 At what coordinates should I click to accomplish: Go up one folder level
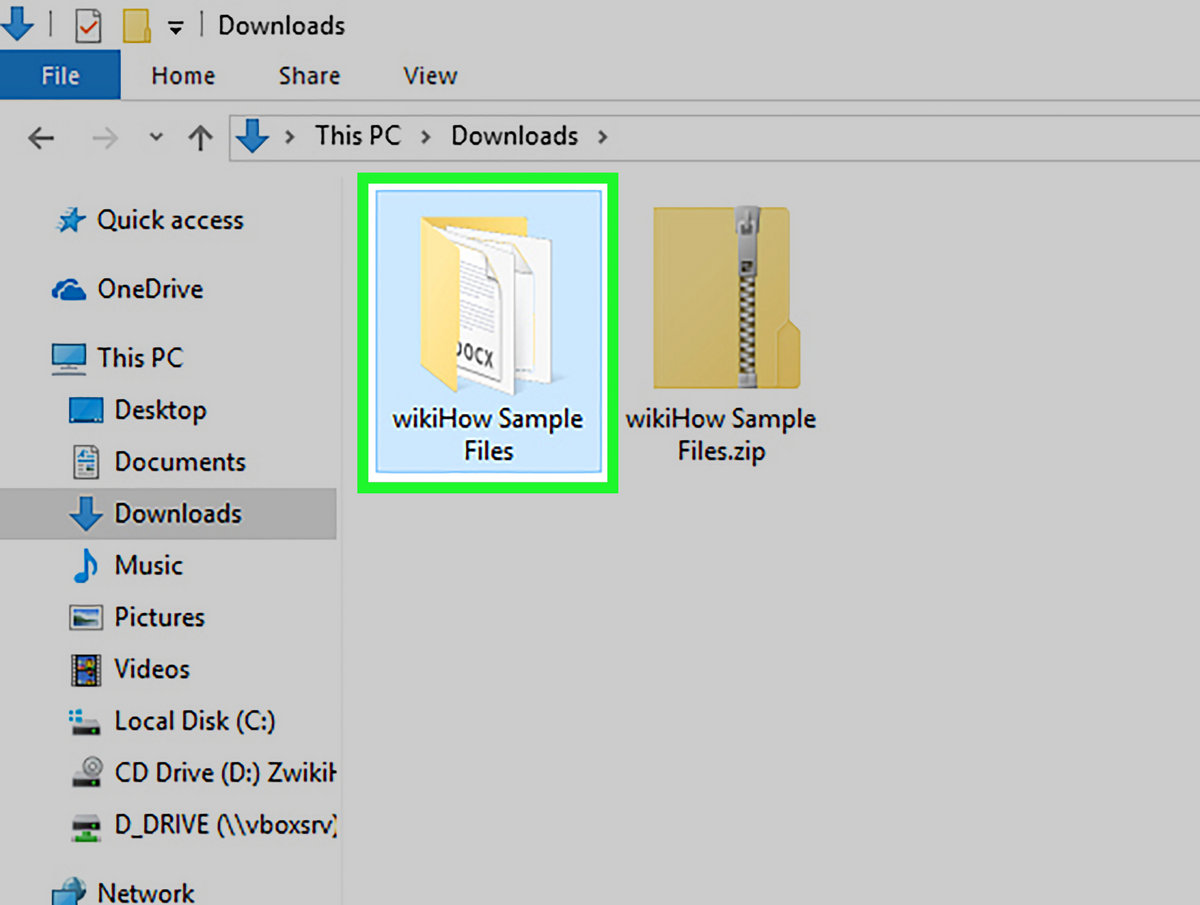click(x=201, y=137)
